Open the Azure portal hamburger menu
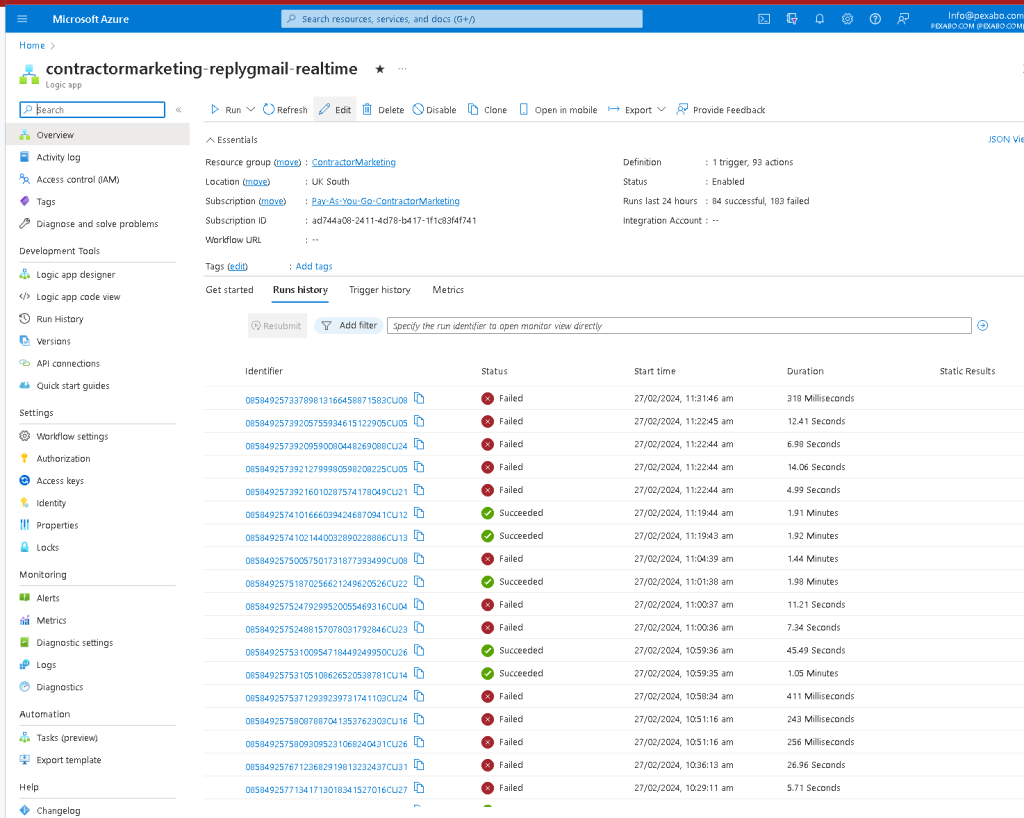 (x=22, y=19)
